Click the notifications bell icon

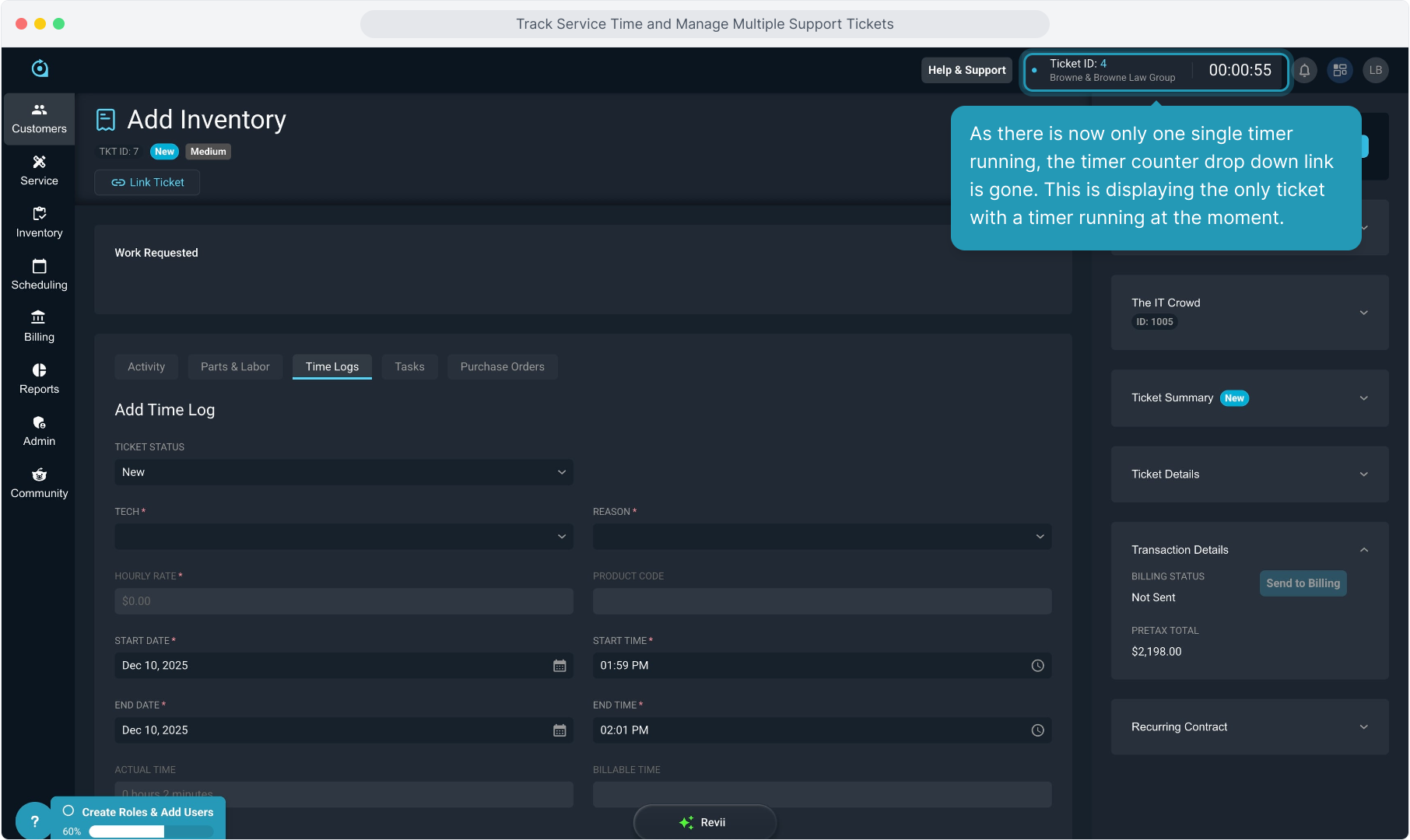[x=1304, y=70]
